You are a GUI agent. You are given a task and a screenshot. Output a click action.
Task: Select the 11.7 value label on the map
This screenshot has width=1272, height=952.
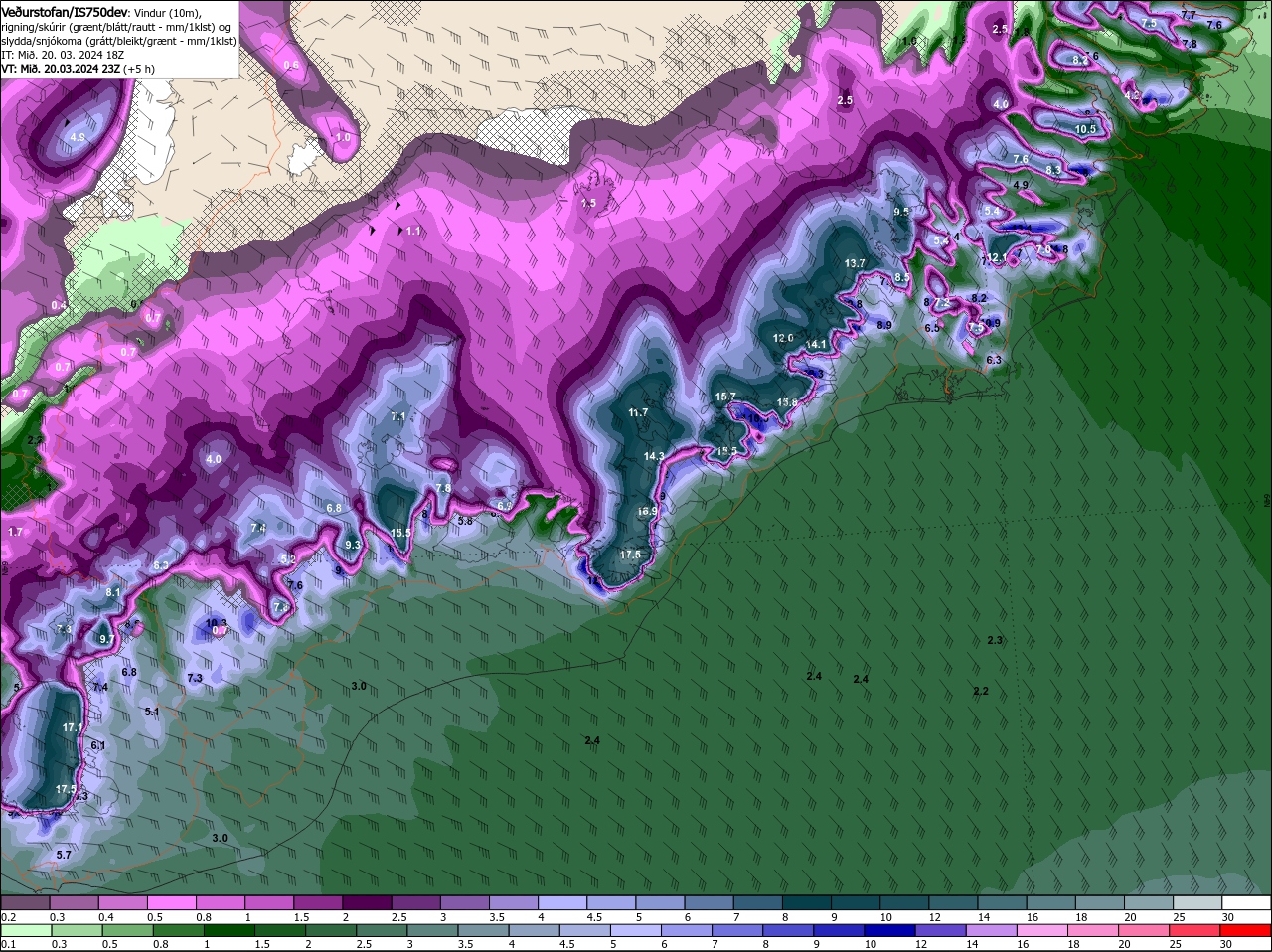638,412
